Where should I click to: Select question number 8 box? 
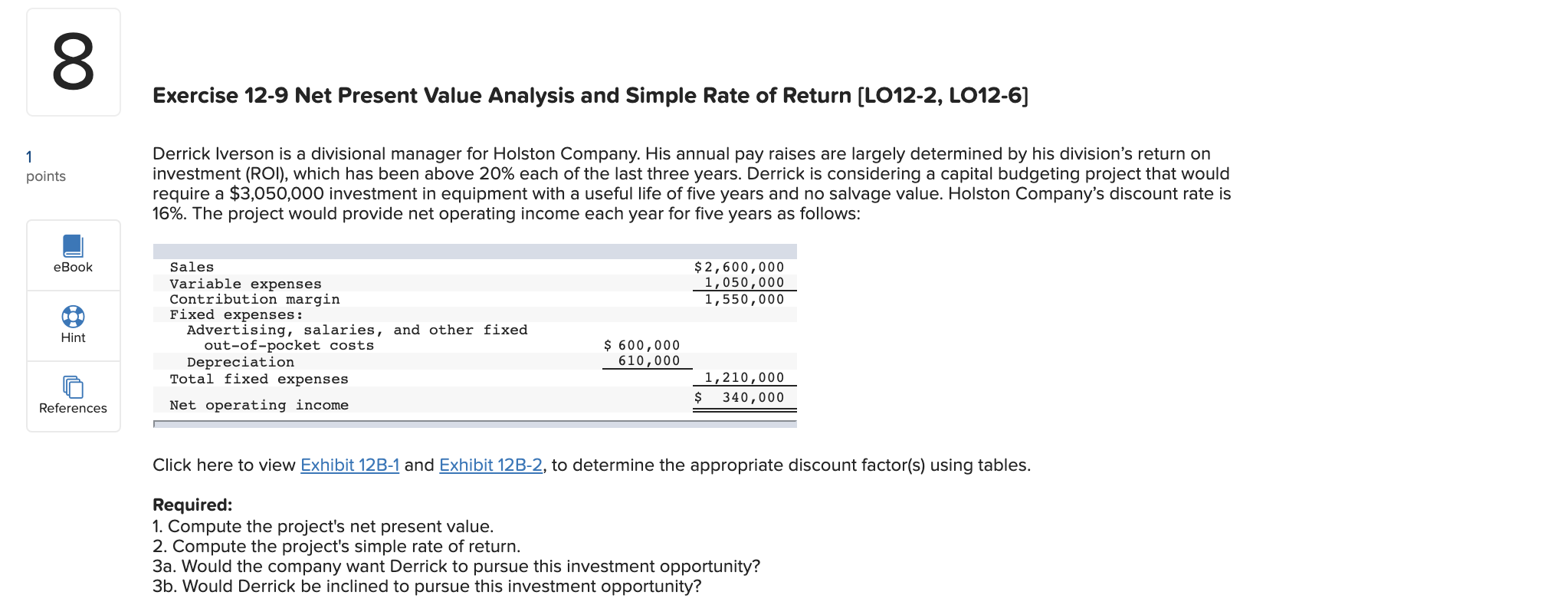pos(74,62)
